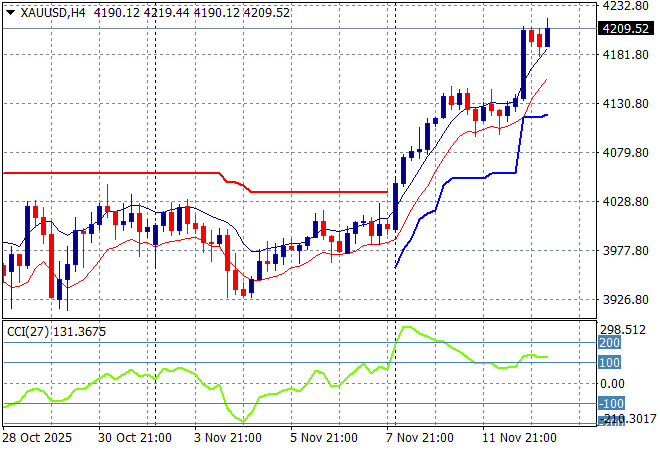
Task: Click the time axis label 28 Oct 2025
Action: [37, 438]
